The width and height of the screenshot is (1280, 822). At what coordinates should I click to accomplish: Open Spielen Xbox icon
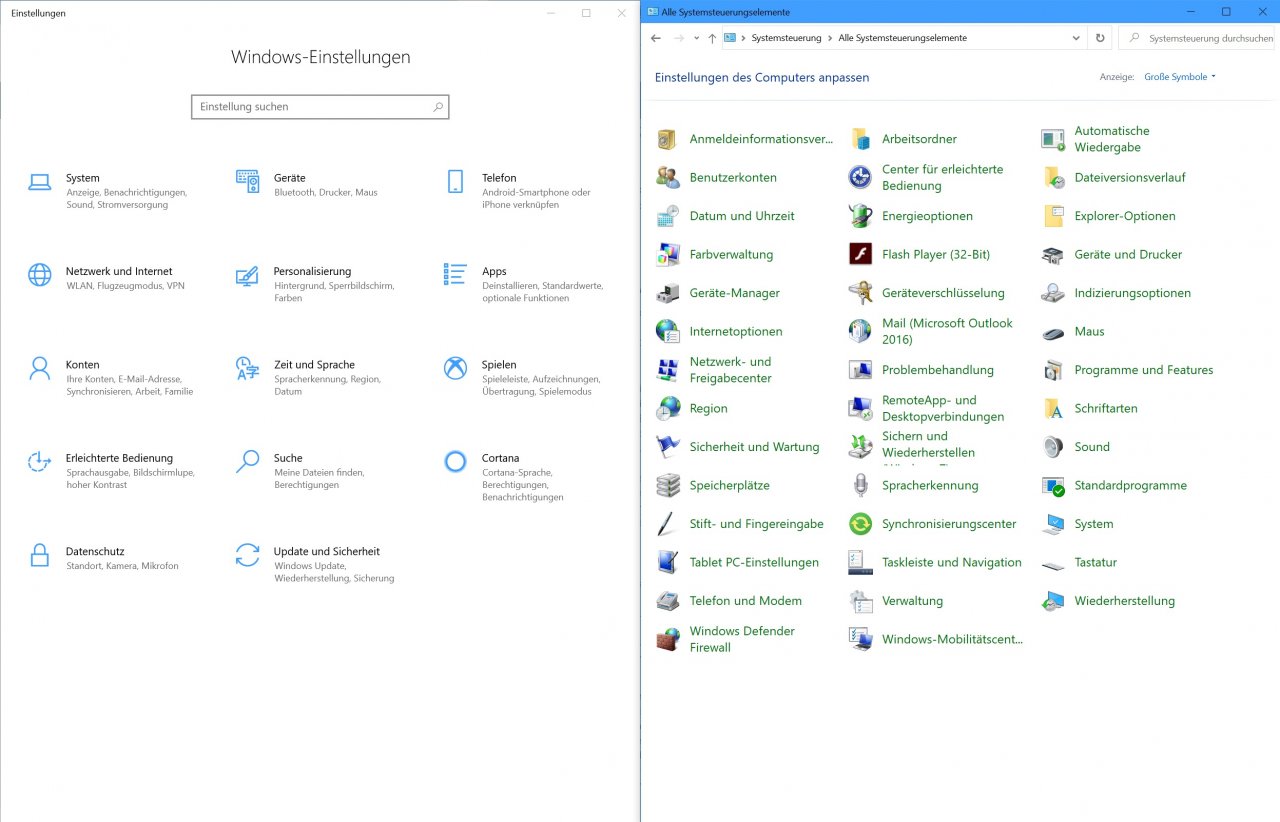(455, 368)
